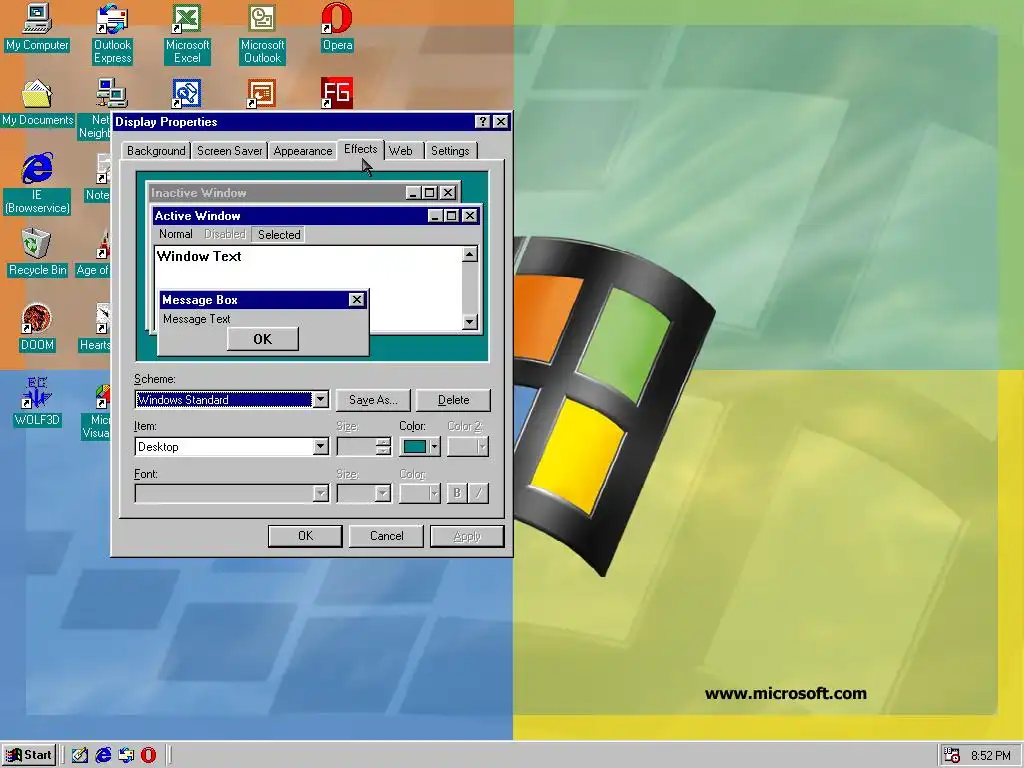The image size is (1024, 768).
Task: Click the Message Box title bar preview
Action: tap(263, 300)
